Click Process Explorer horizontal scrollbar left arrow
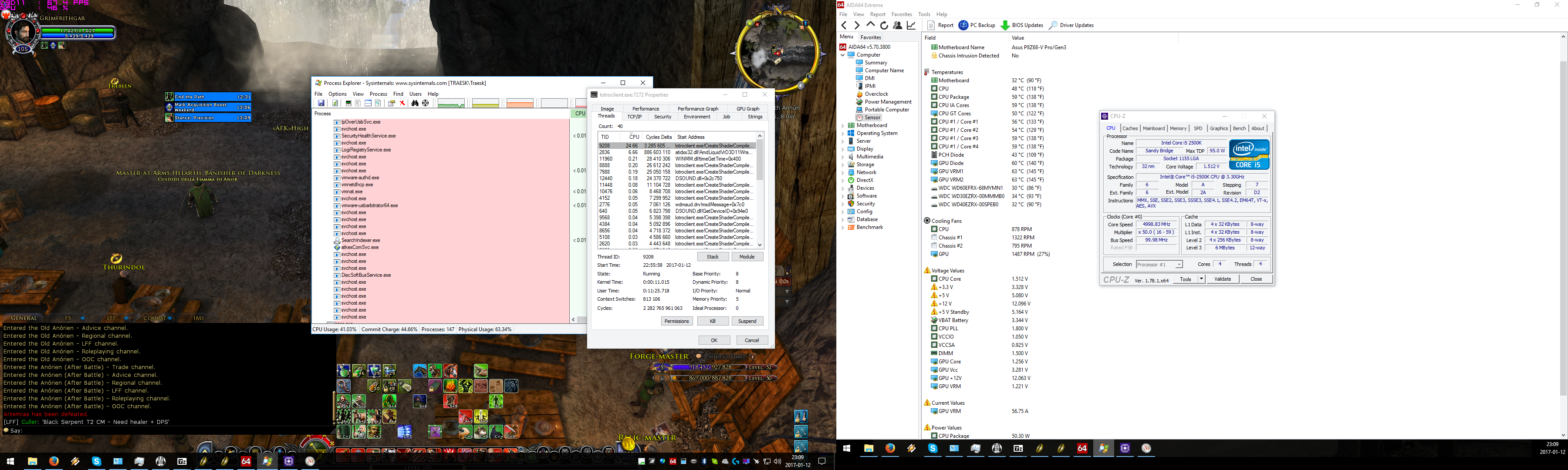Image resolution: width=1568 pixels, height=470 pixels. point(573,319)
